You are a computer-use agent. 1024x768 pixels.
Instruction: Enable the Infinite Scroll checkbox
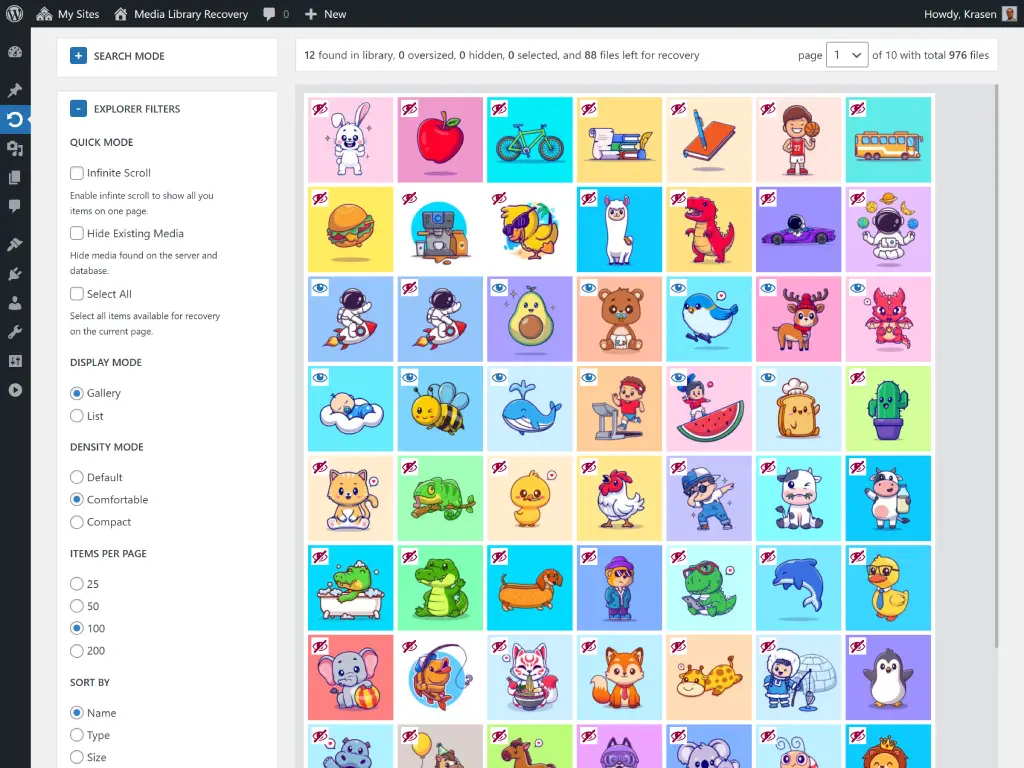pos(76,172)
